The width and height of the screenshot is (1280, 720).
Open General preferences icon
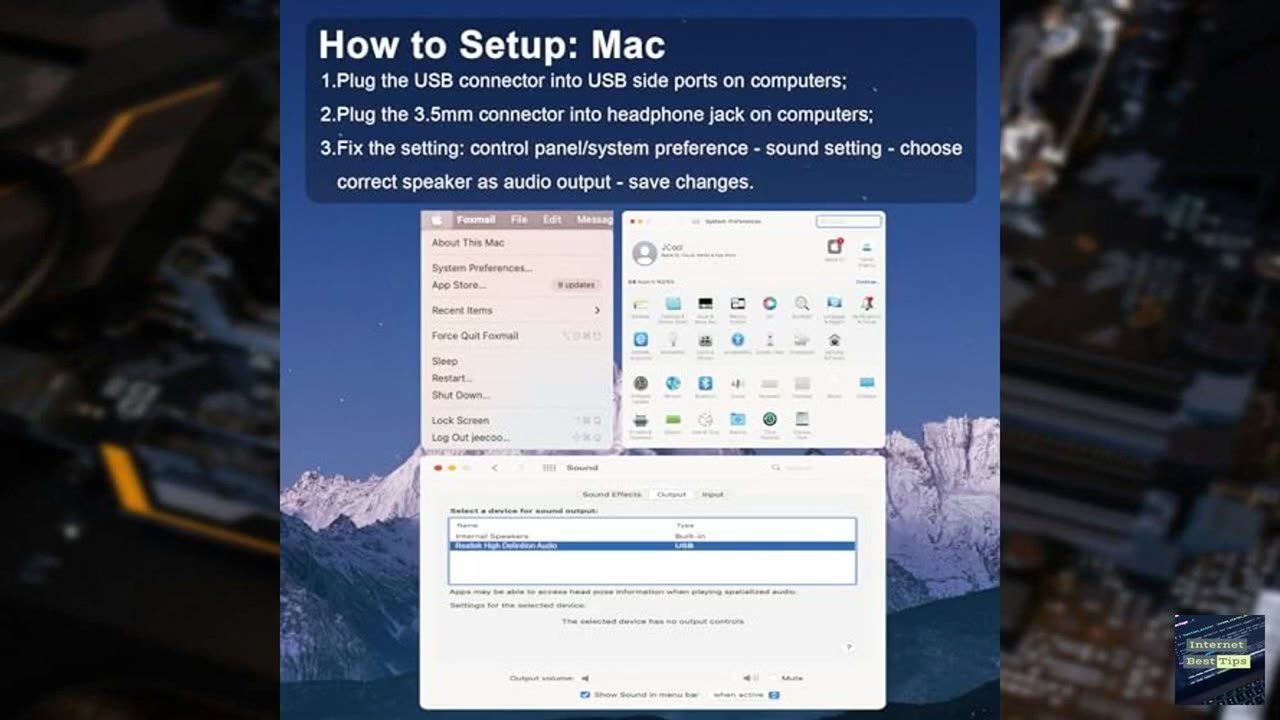641,304
